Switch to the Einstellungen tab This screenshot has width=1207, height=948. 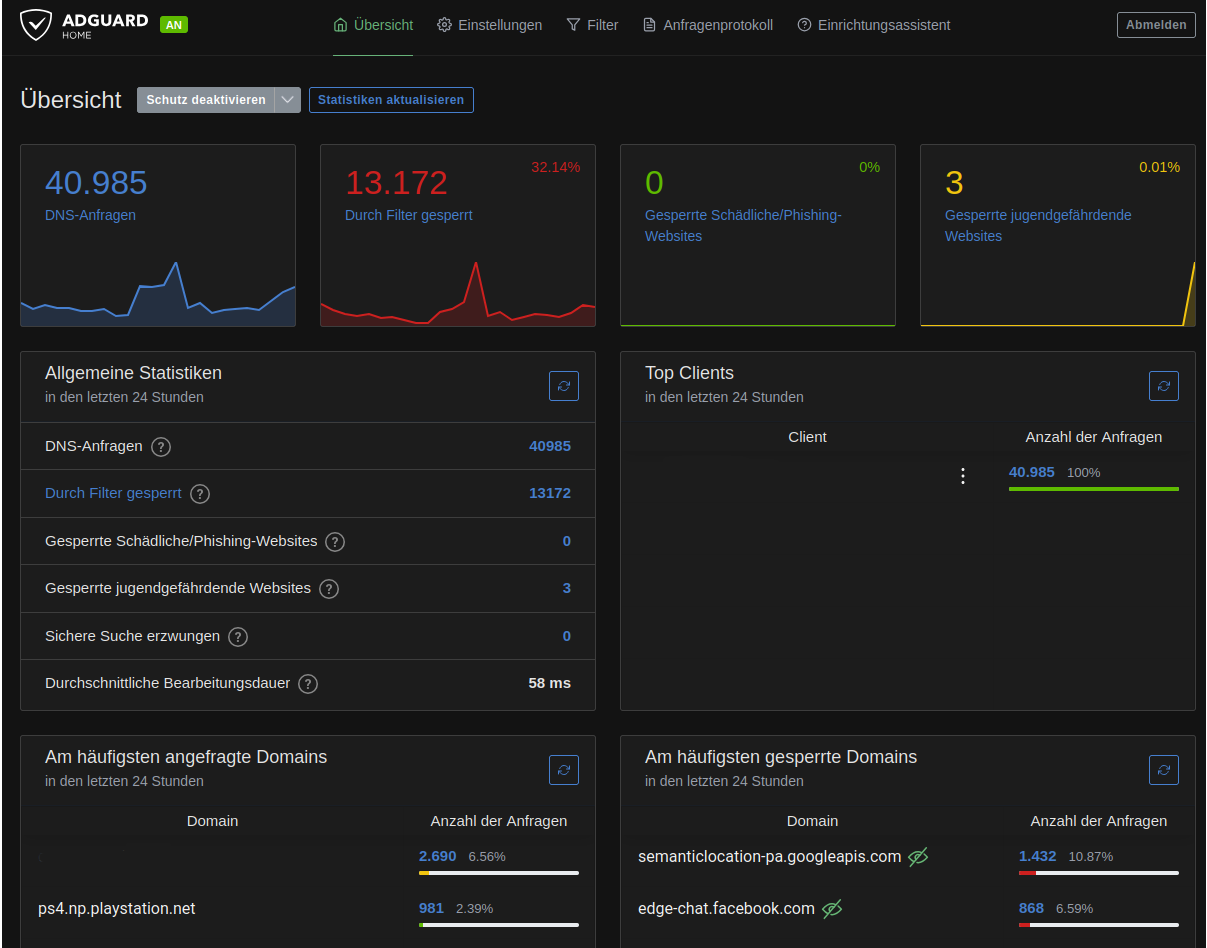click(489, 25)
